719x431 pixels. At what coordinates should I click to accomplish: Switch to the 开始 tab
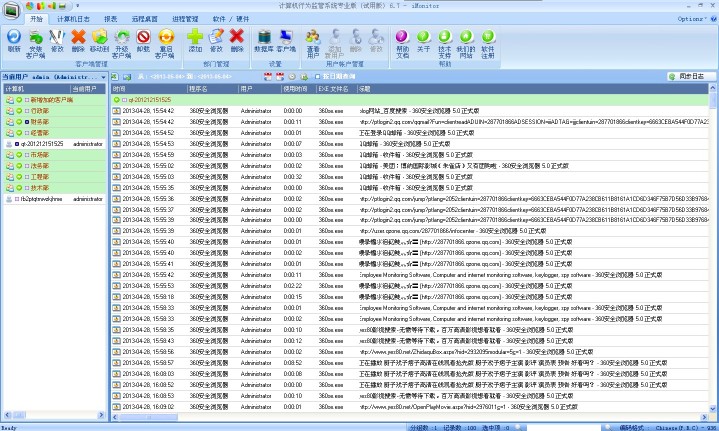36,19
